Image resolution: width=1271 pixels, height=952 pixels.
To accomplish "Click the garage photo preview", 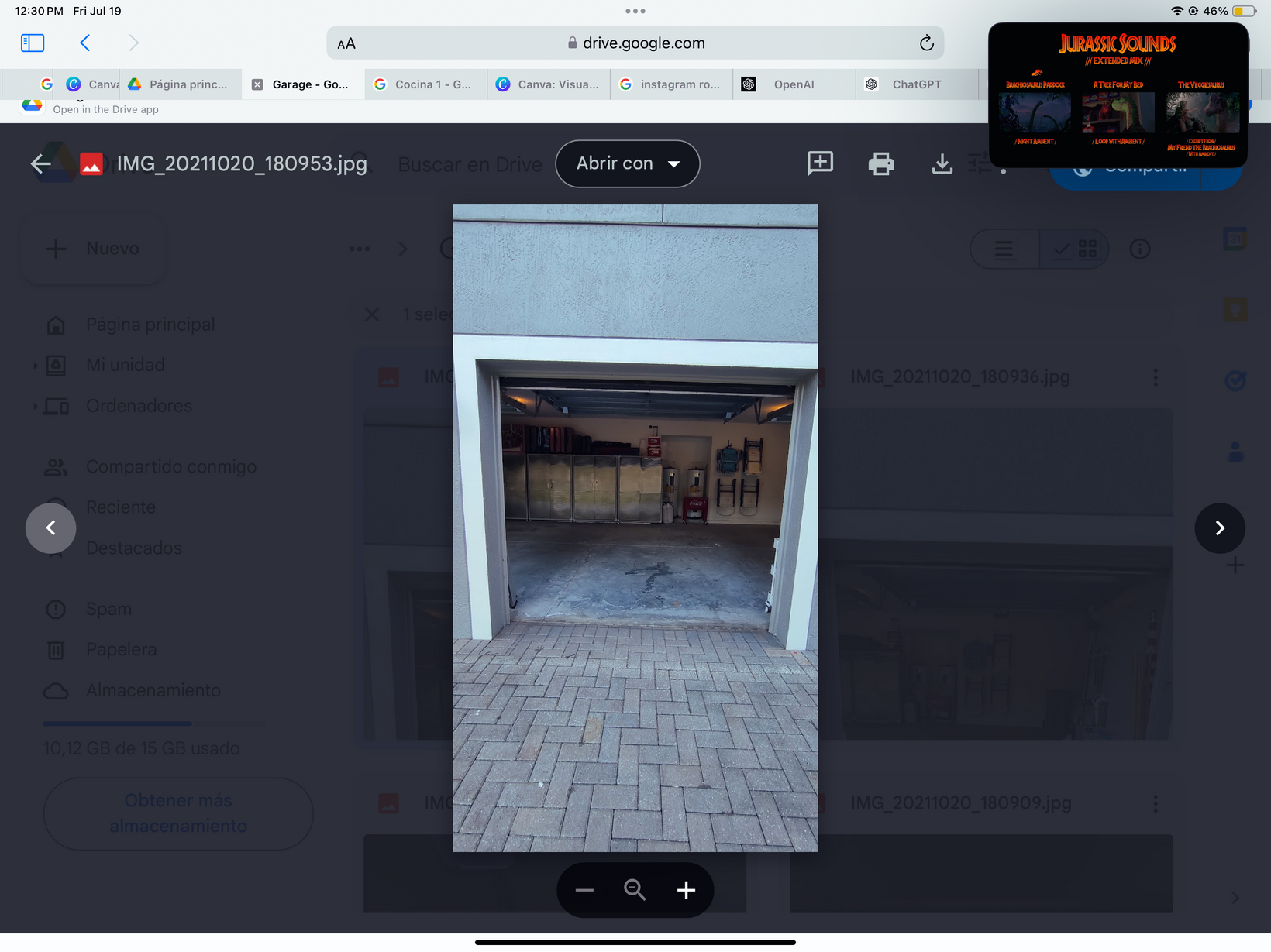I will 635,528.
